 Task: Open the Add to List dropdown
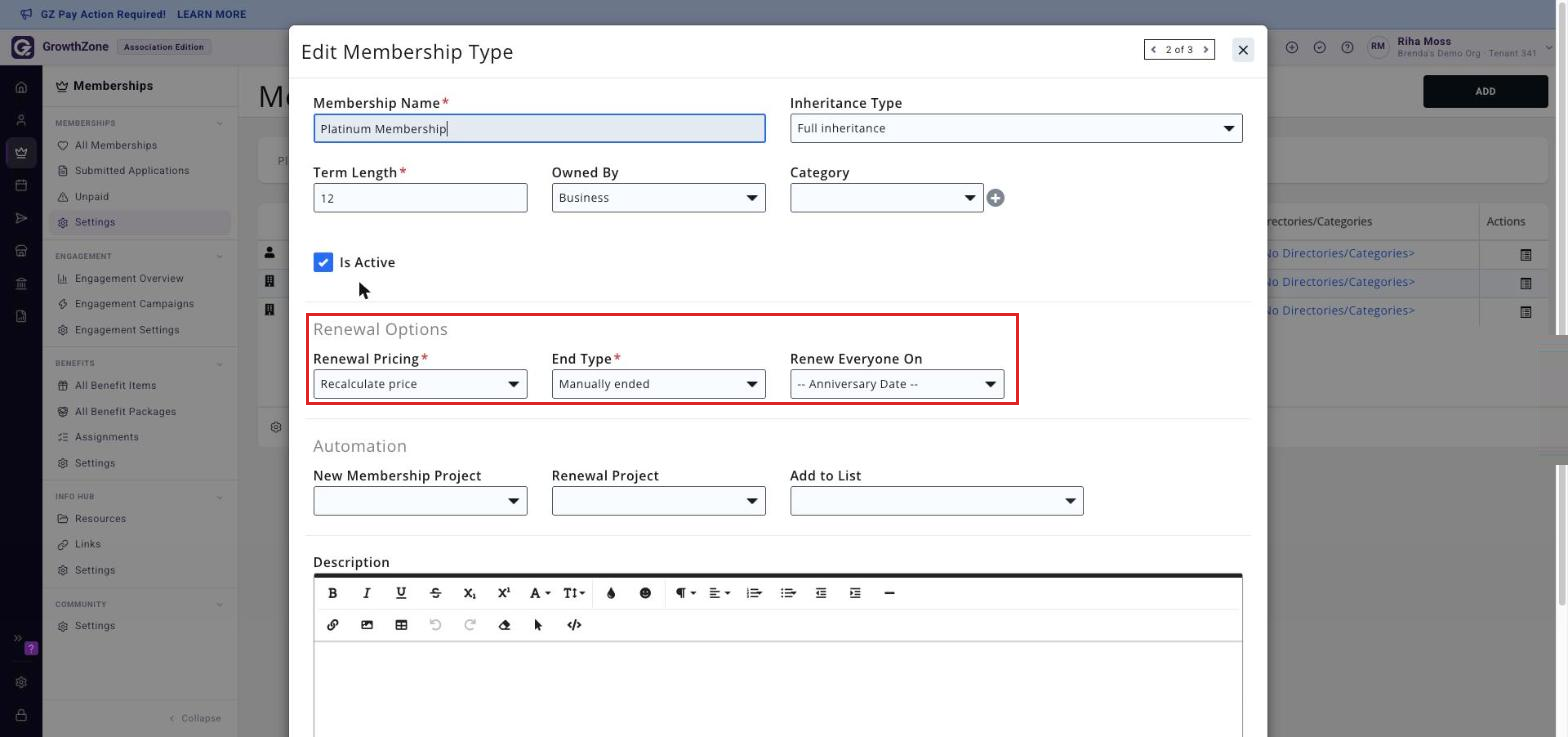936,501
